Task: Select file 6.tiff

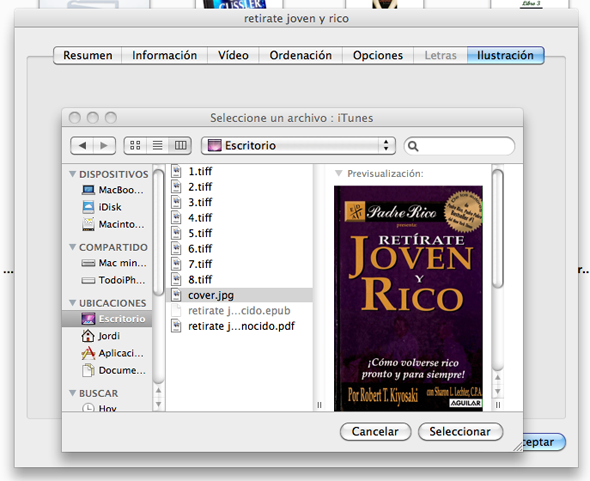Action: 239,248
